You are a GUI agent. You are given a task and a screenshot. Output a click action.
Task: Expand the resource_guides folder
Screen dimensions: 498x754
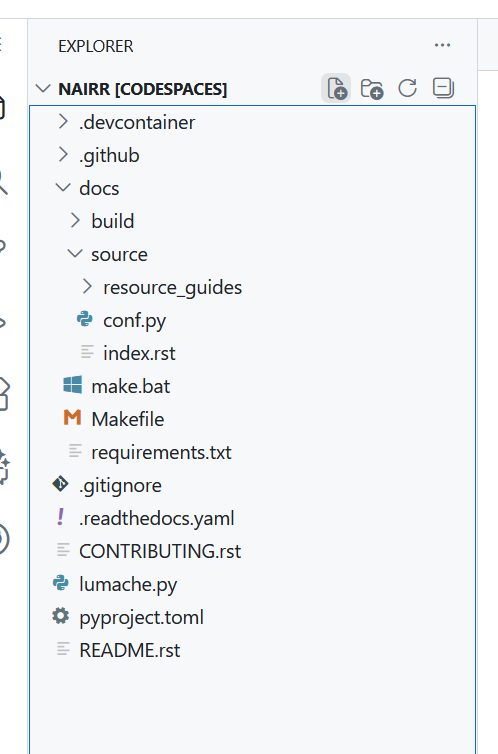click(x=252, y=288)
